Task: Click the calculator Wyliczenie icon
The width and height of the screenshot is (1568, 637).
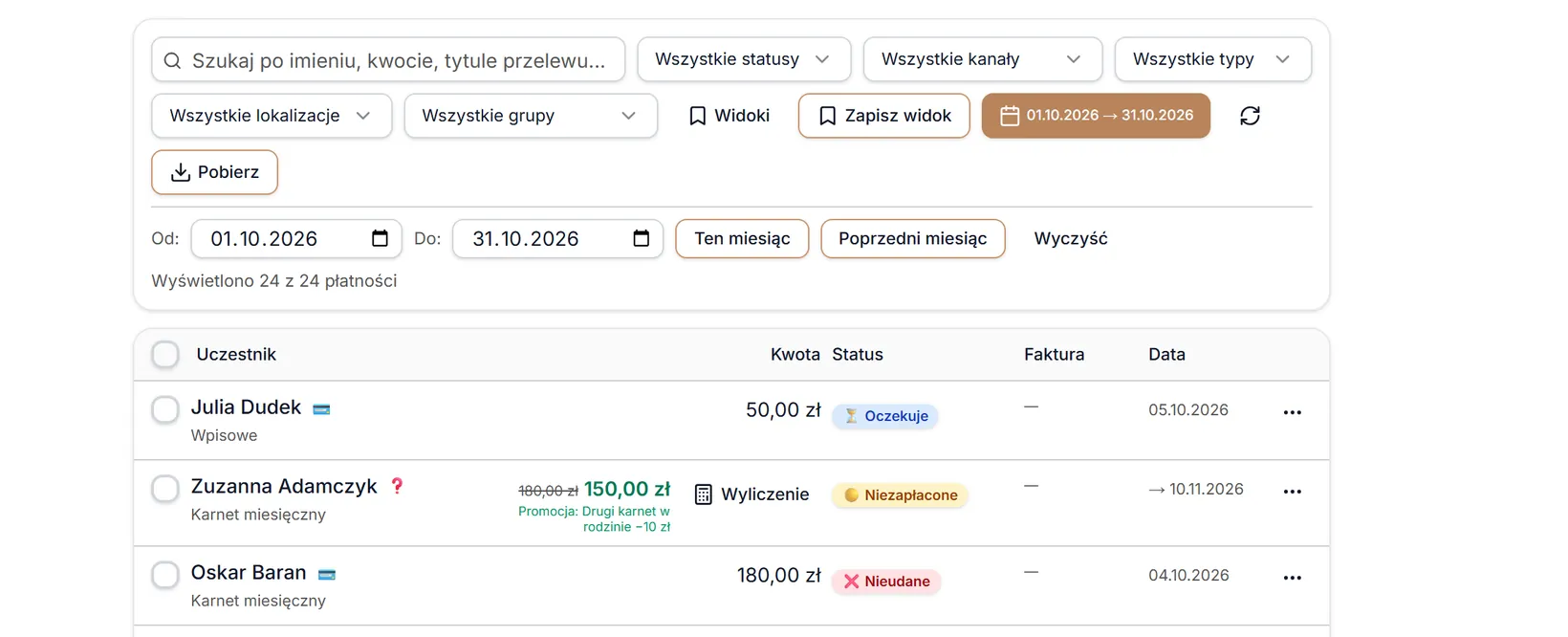Action: (704, 494)
